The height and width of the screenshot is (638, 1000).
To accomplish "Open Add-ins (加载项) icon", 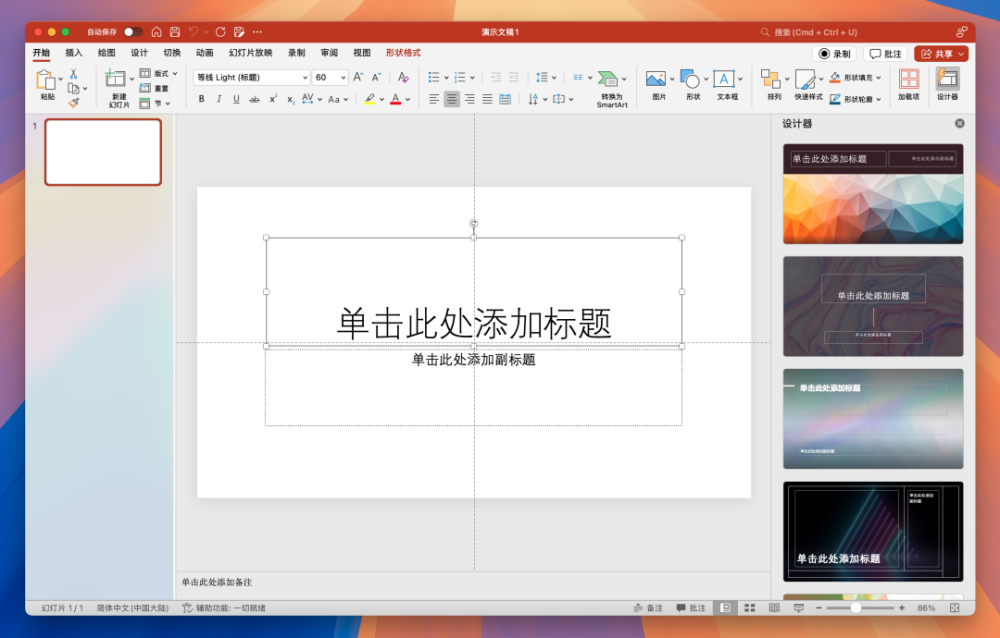I will [x=909, y=79].
